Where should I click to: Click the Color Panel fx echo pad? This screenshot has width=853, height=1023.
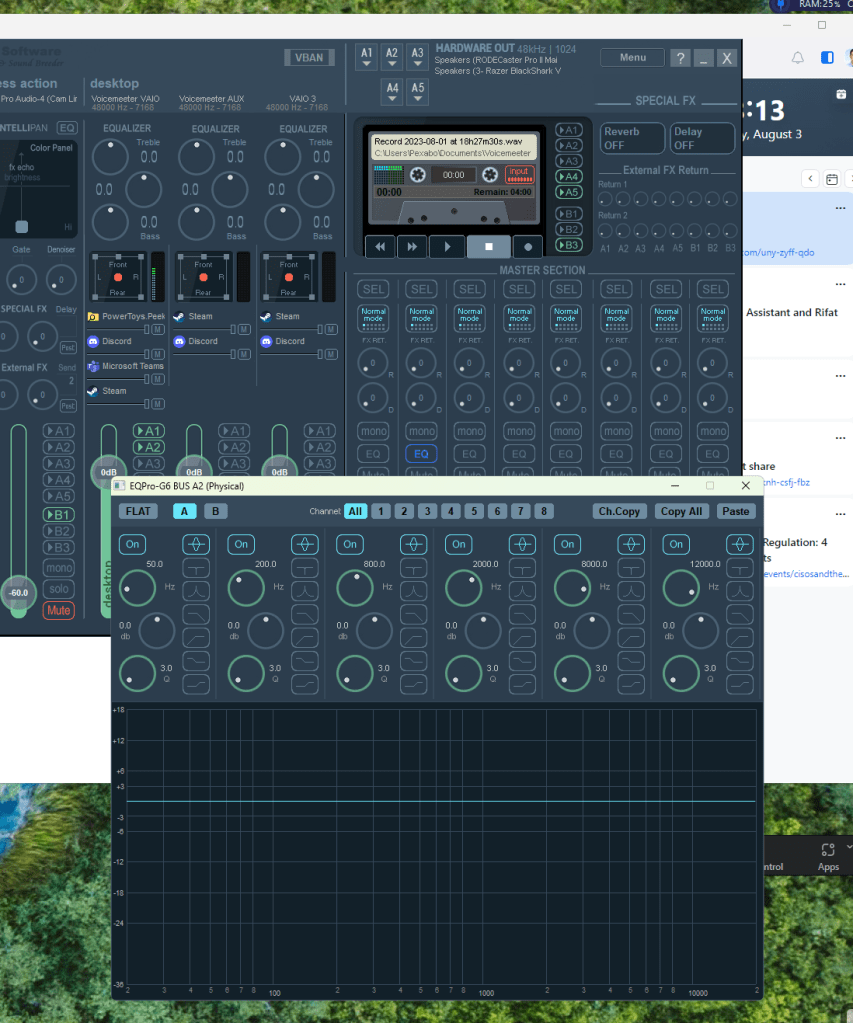[39, 189]
